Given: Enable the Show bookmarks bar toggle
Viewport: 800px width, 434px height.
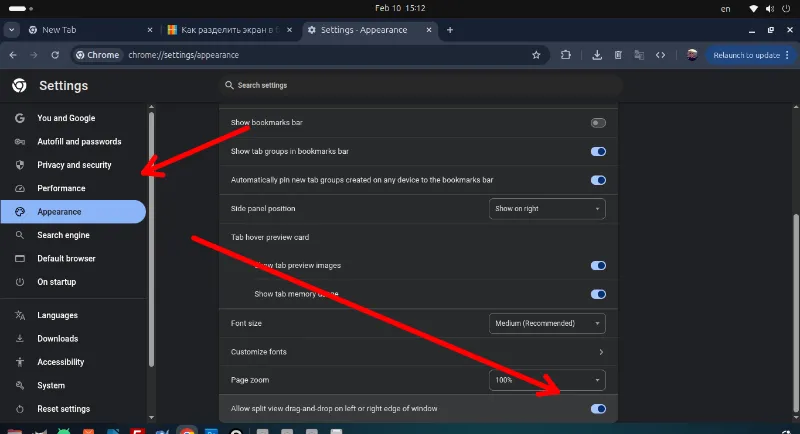Looking at the screenshot, I should [x=598, y=123].
